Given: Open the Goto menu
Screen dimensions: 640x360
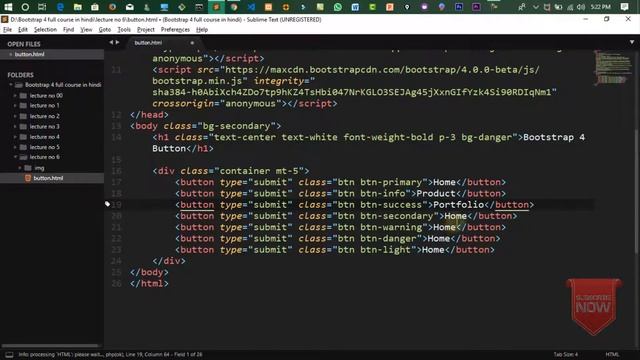Looking at the screenshot, I should 105,29.
